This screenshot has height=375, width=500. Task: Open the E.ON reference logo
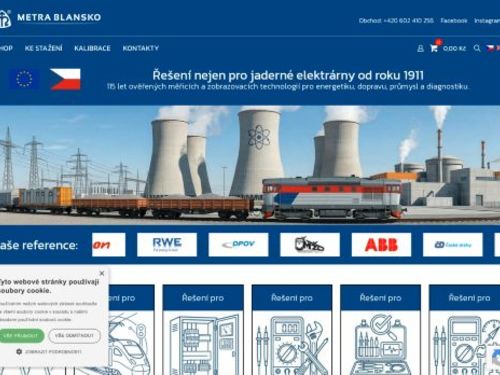(109, 245)
